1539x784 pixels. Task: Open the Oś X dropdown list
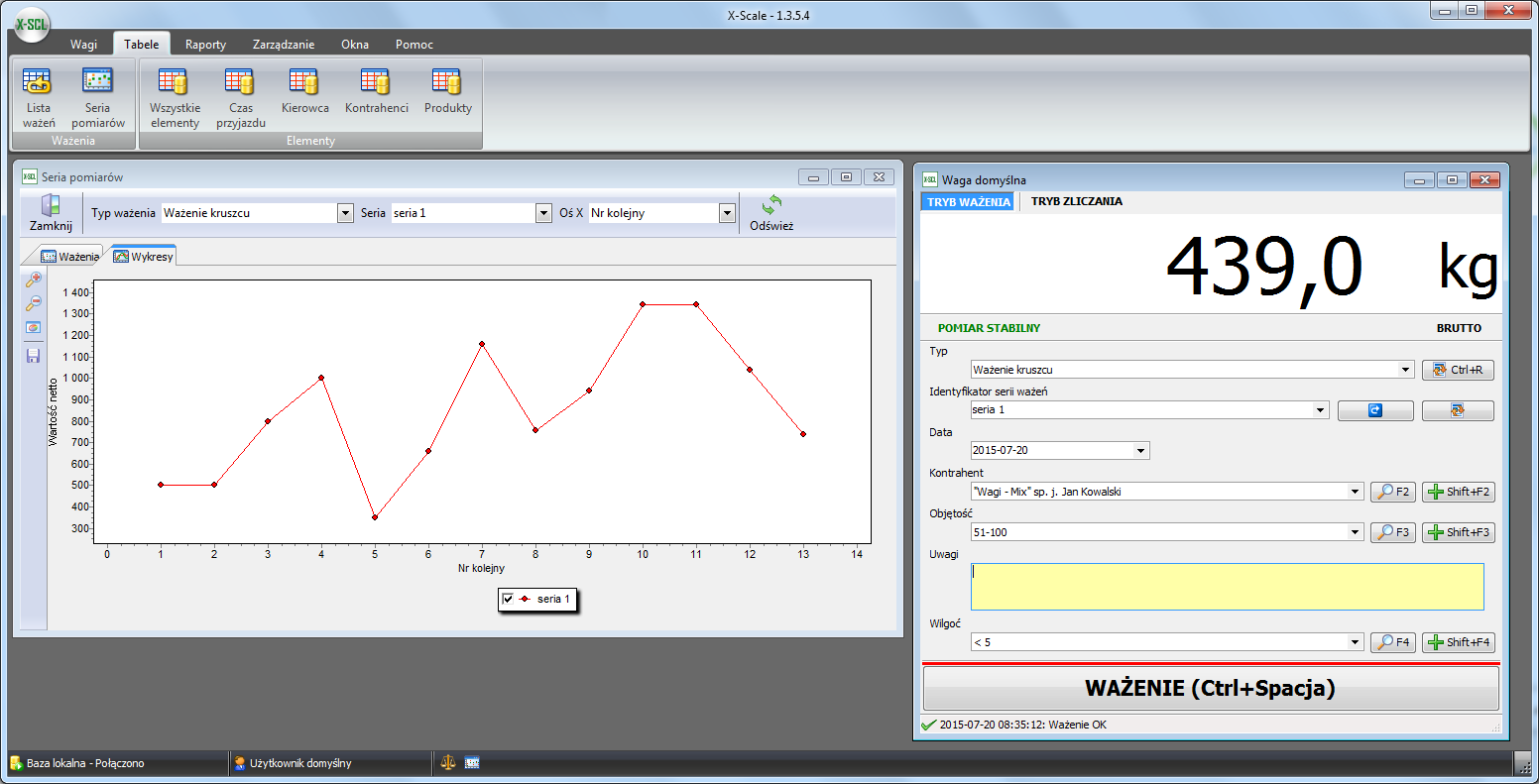tap(727, 213)
